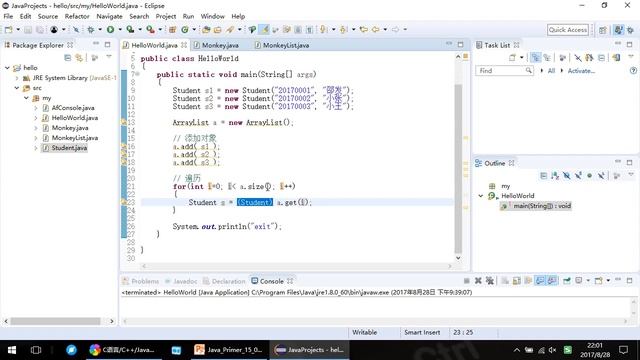Open the Run button dropdown arrow
Image resolution: width=640 pixels, height=360 pixels.
pyautogui.click(x=120, y=29)
